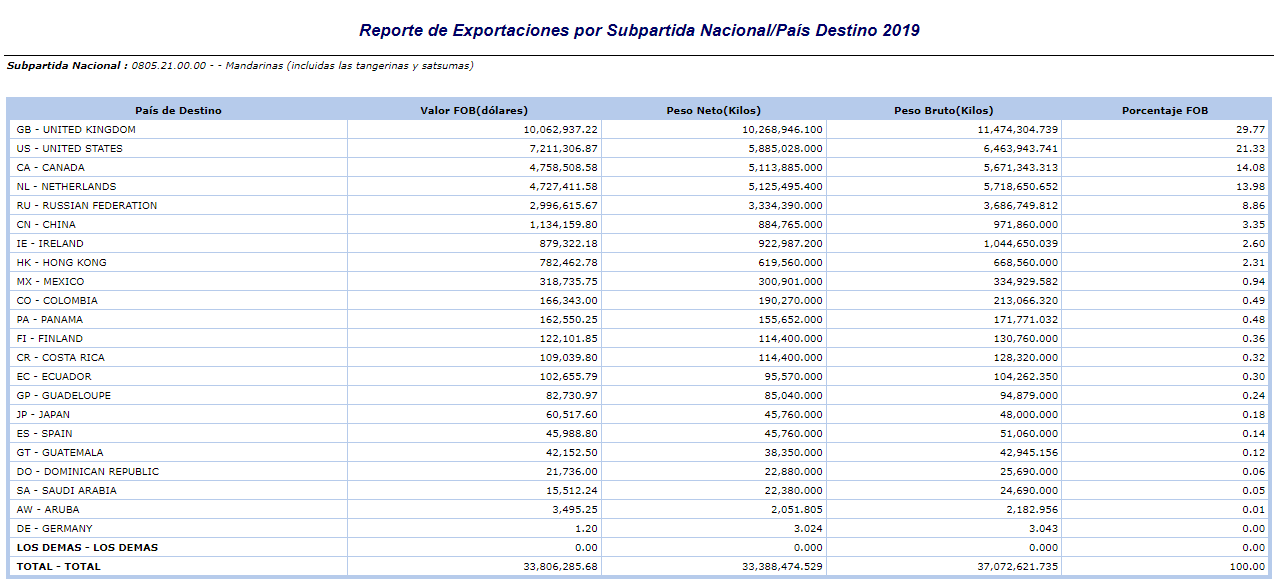Click the CN - CHINA row label
Screen dimensions: 1287x581
[x=46, y=225]
